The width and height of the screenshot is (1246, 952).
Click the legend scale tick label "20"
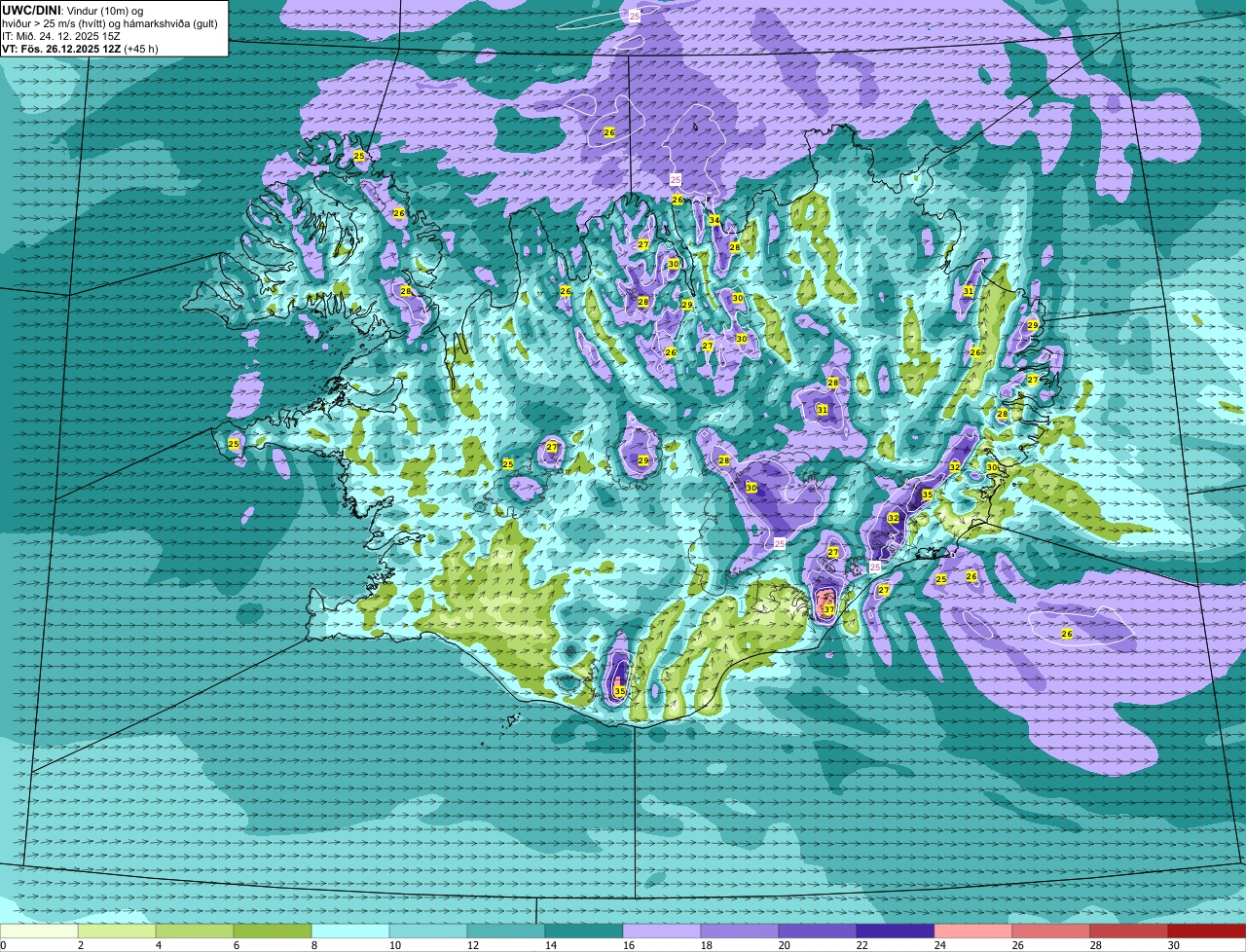click(x=785, y=945)
